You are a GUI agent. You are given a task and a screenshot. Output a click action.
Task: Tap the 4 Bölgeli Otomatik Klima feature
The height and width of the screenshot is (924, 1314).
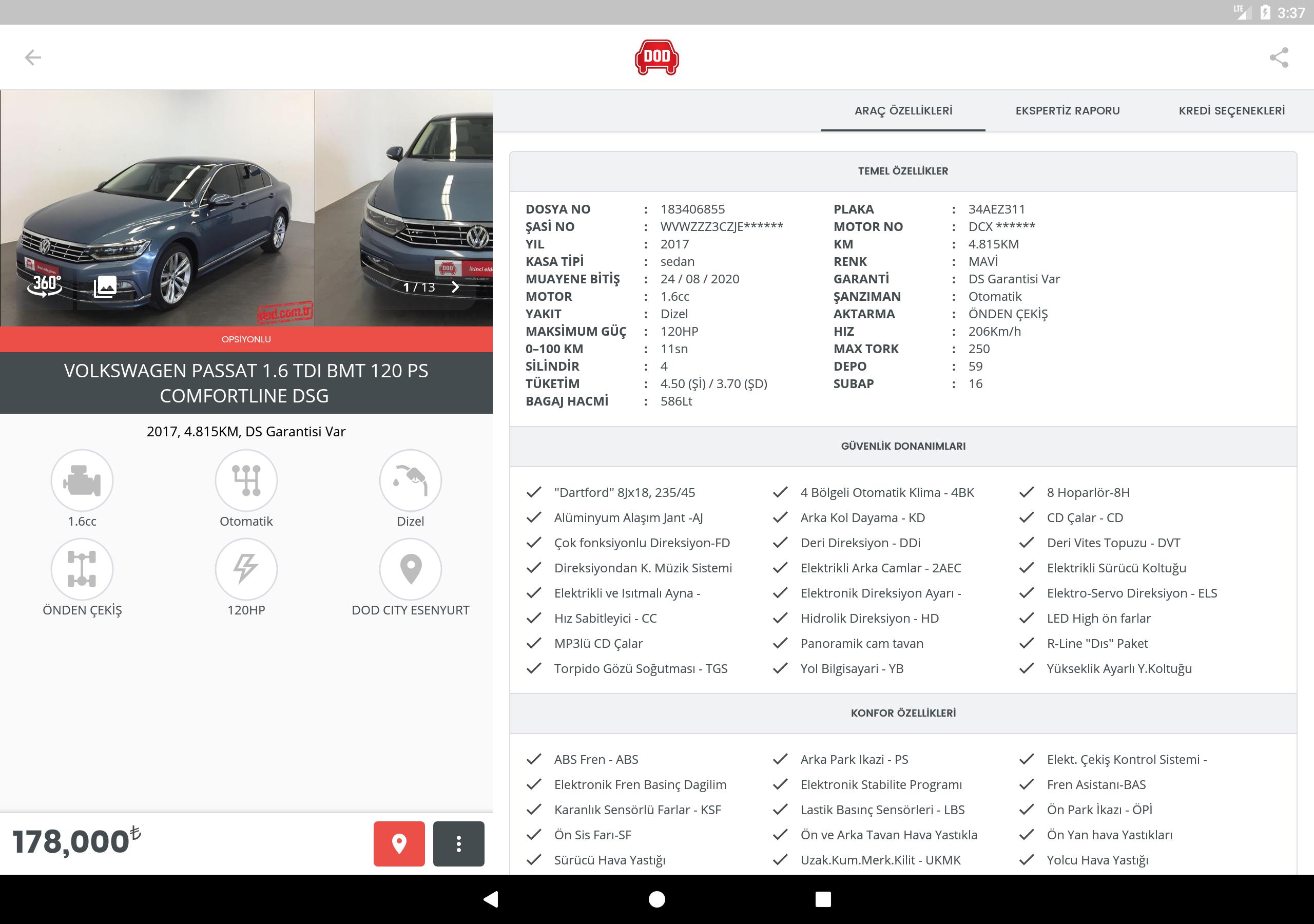[886, 492]
